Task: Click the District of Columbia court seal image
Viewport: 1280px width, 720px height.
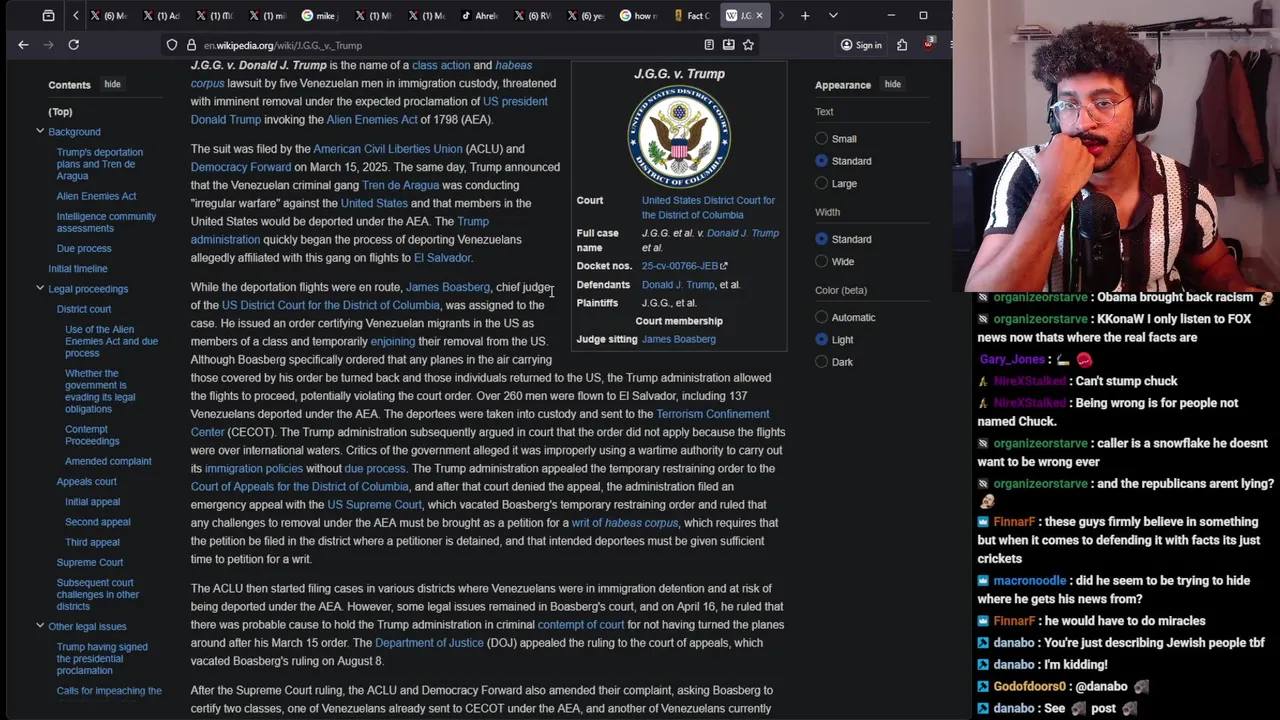Action: (679, 137)
